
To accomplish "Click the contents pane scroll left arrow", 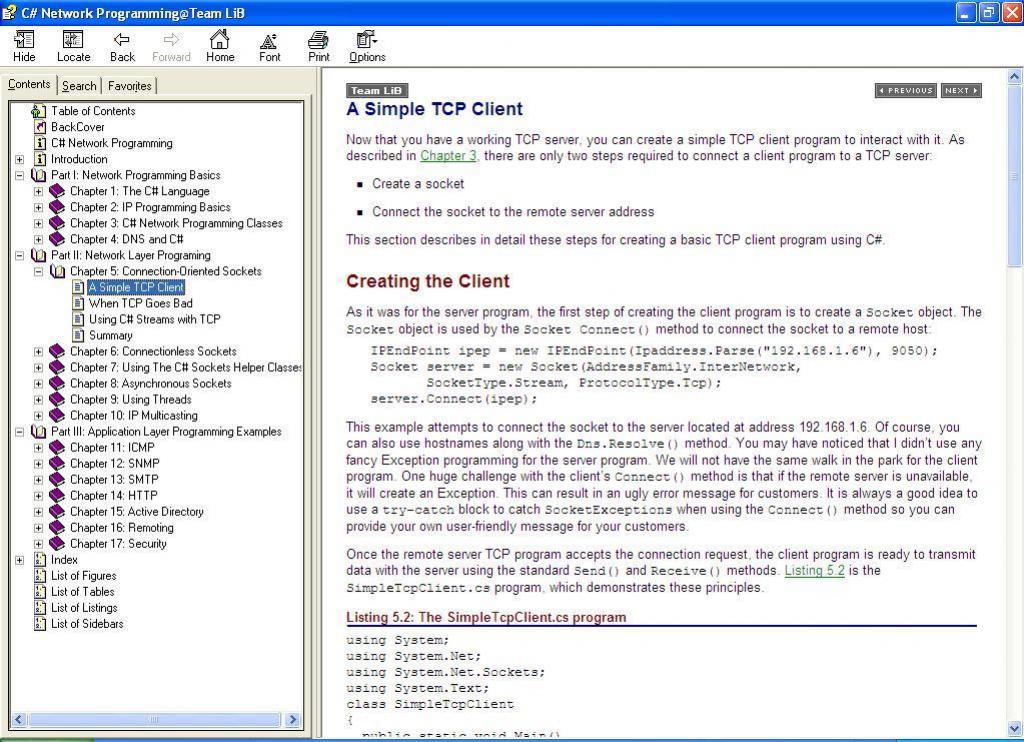I will tap(18, 720).
